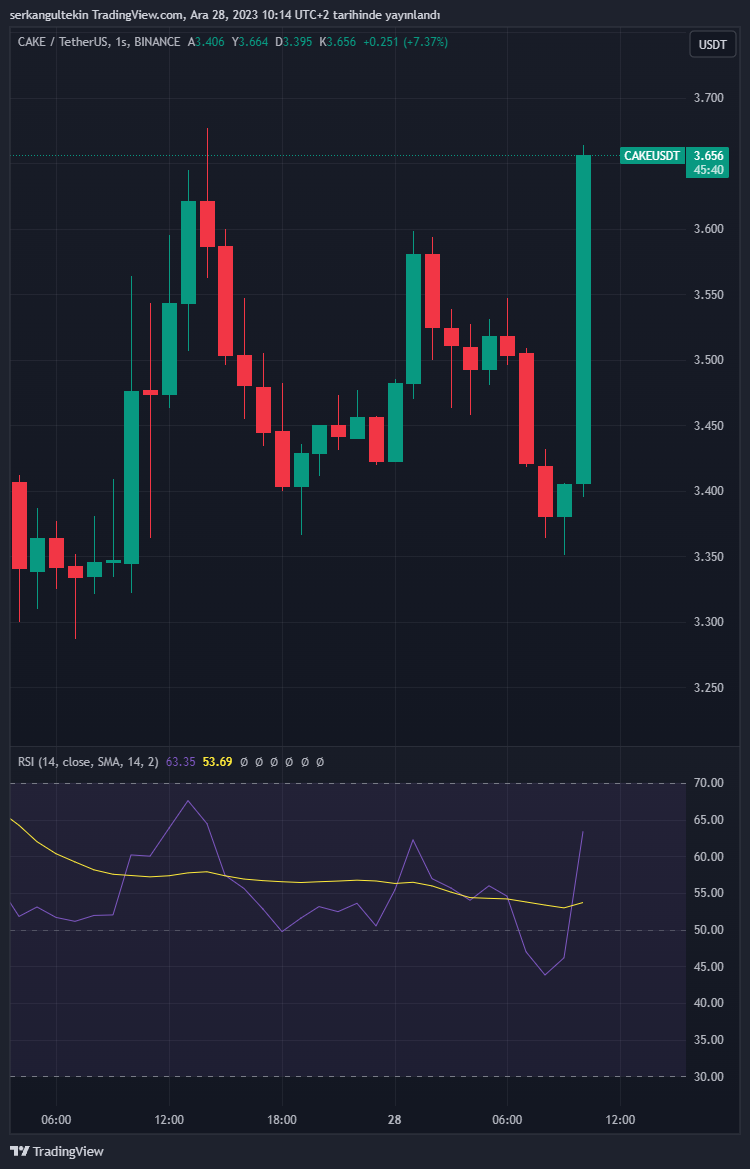Click the yellow RSI SMA value 53.69
Viewport: 750px width, 1169px height.
coord(217,762)
